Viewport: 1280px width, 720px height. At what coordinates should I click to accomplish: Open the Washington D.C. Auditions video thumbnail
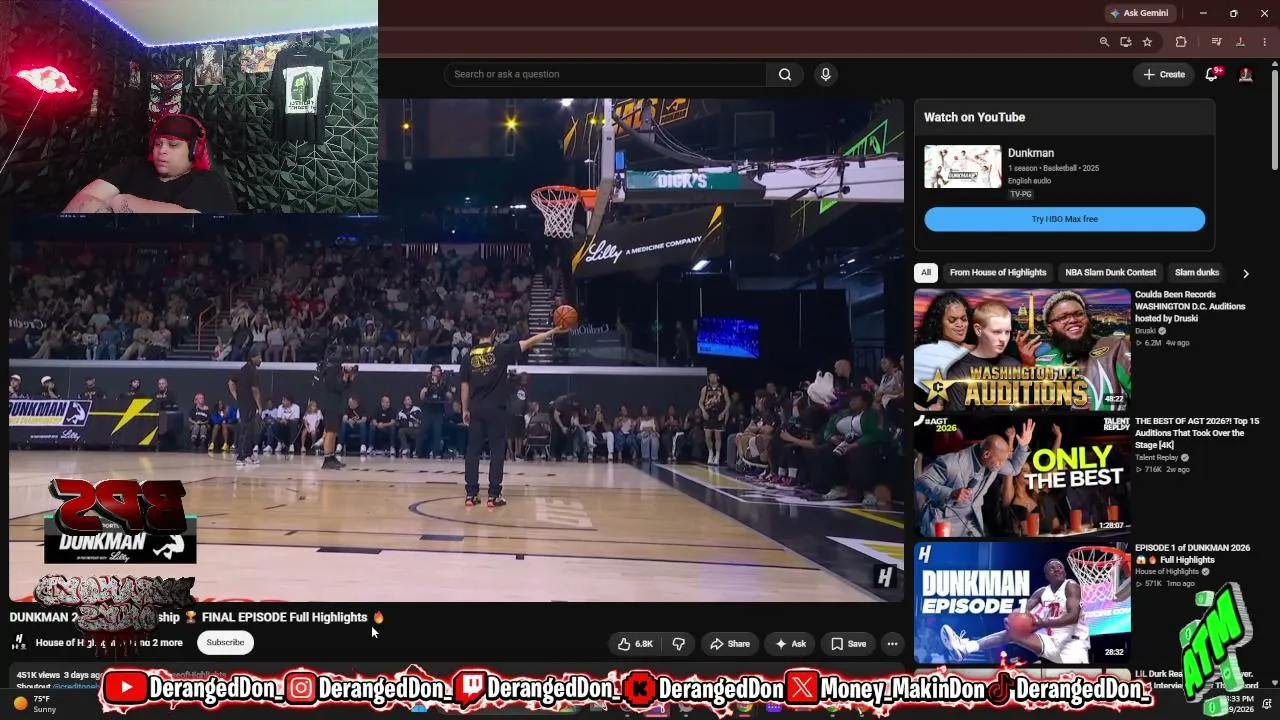[1022, 349]
